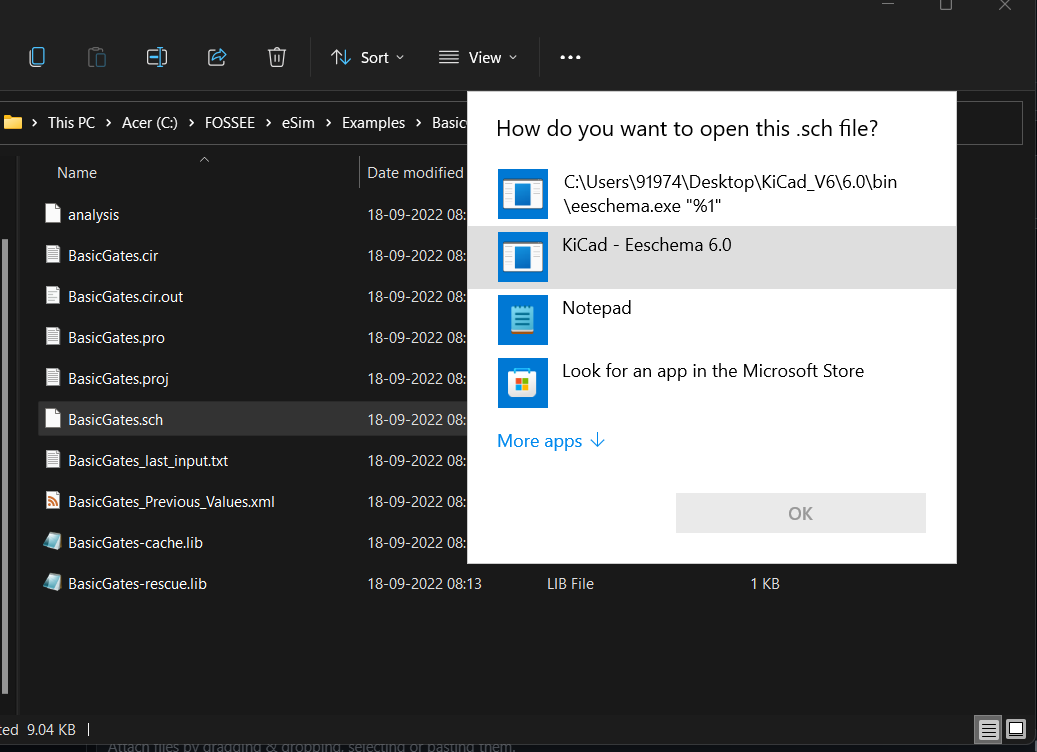Open the View dropdown menu
1037x752 pixels.
(x=477, y=58)
